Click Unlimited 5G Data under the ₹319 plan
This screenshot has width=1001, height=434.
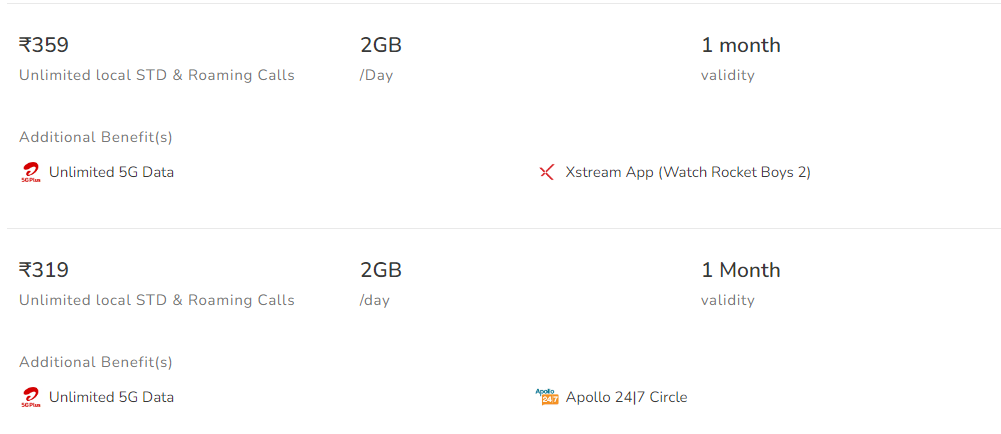(x=111, y=397)
